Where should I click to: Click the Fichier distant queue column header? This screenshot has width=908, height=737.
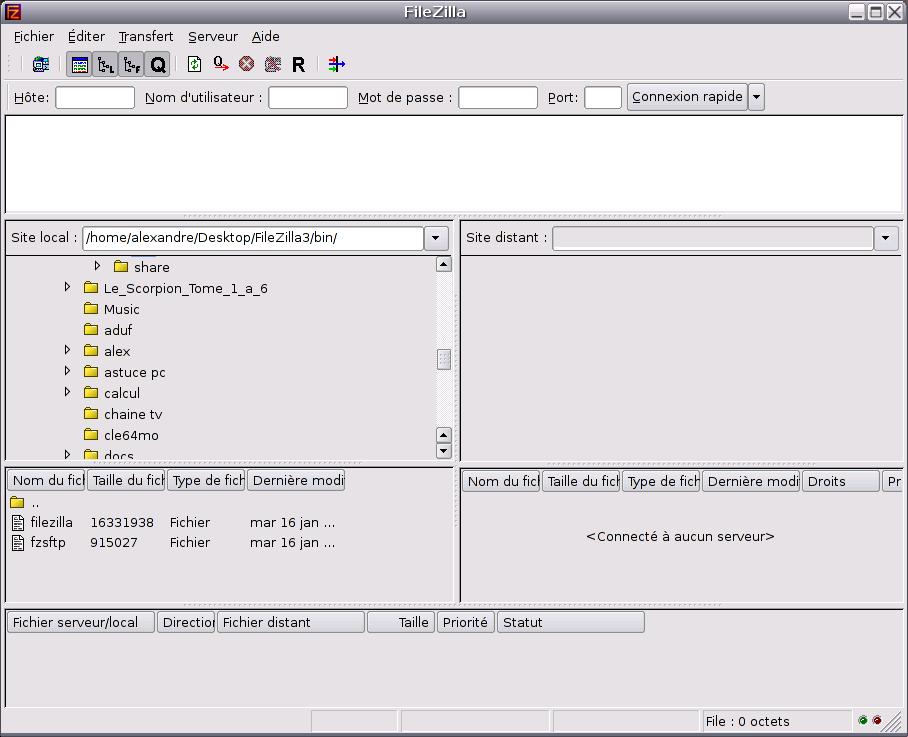click(x=291, y=622)
